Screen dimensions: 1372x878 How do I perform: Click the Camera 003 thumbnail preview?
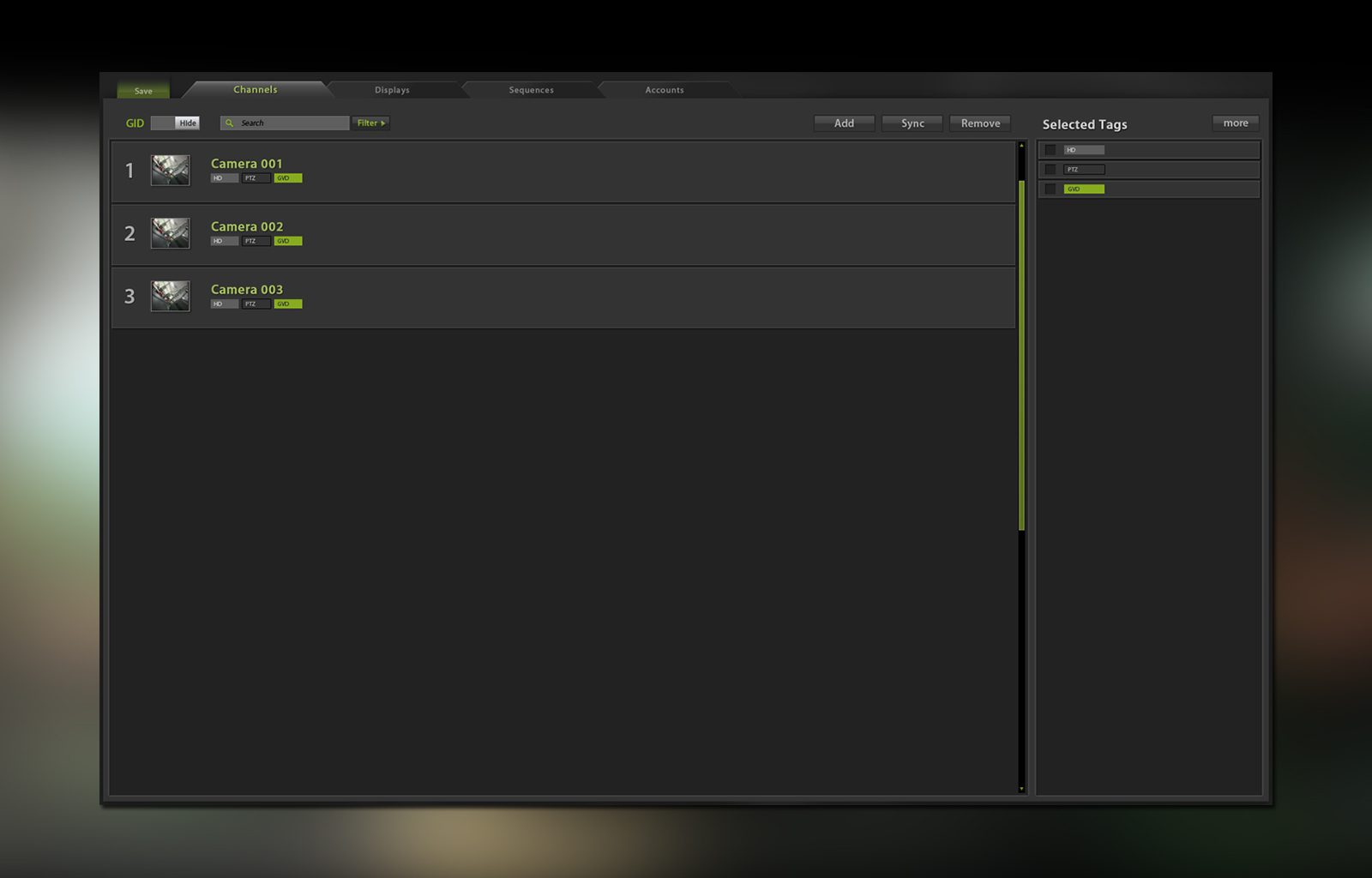click(171, 297)
